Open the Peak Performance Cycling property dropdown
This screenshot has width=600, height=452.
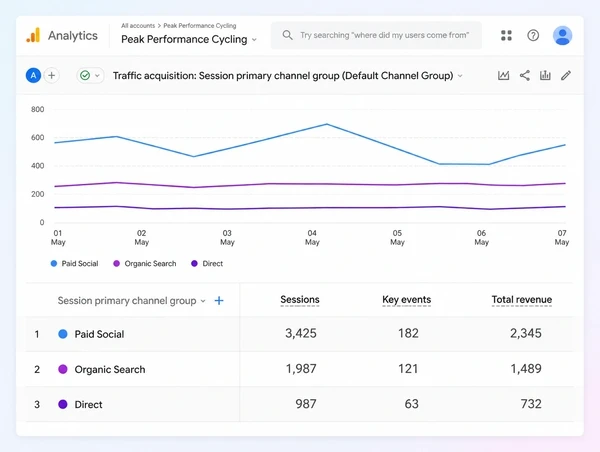coord(189,39)
